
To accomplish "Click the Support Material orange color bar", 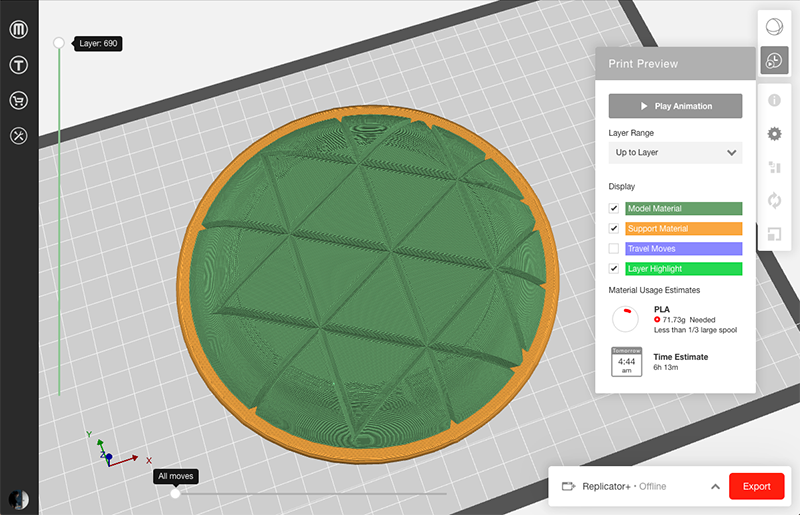I will tap(683, 229).
